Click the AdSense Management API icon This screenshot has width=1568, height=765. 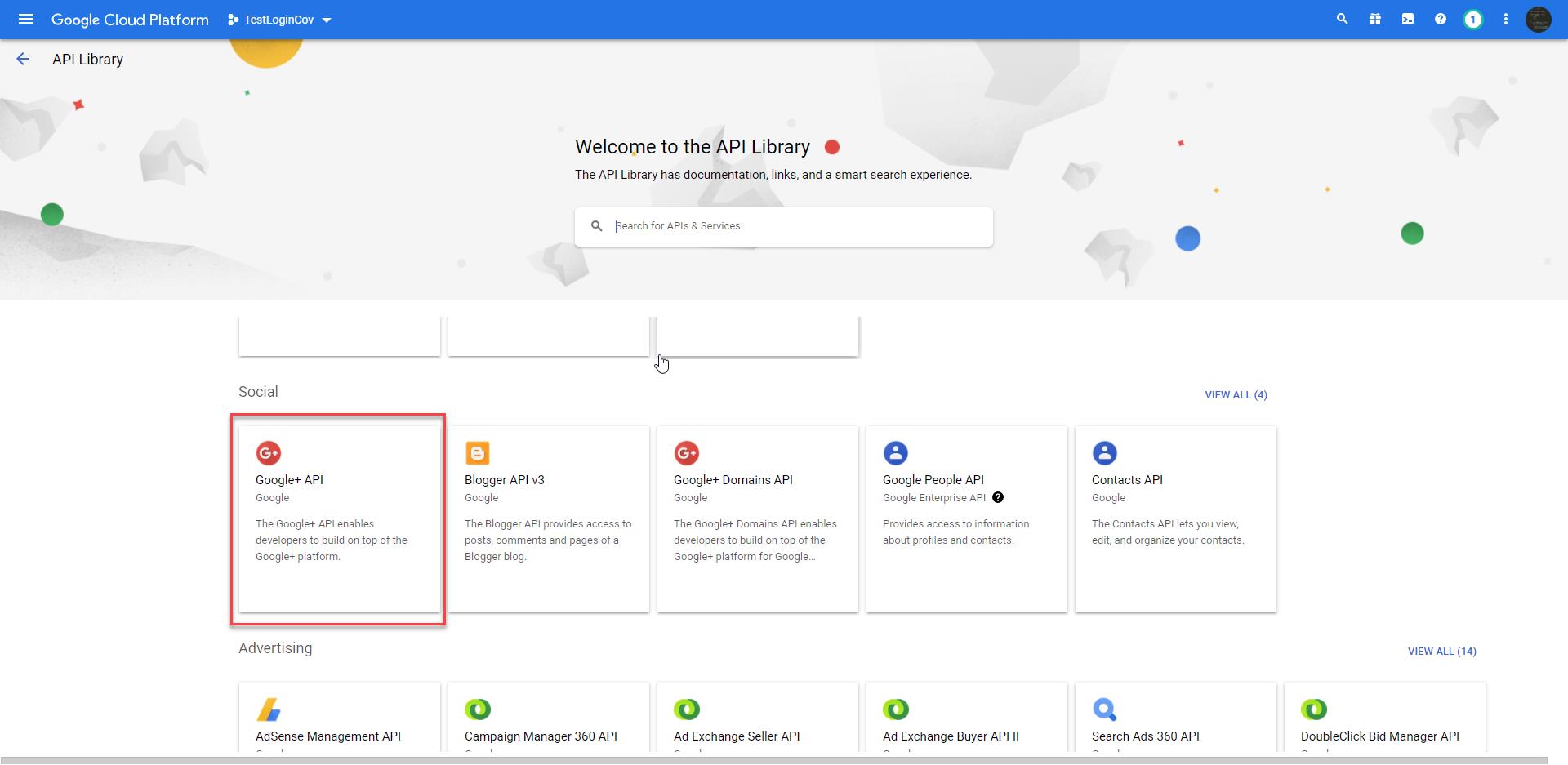(x=269, y=709)
